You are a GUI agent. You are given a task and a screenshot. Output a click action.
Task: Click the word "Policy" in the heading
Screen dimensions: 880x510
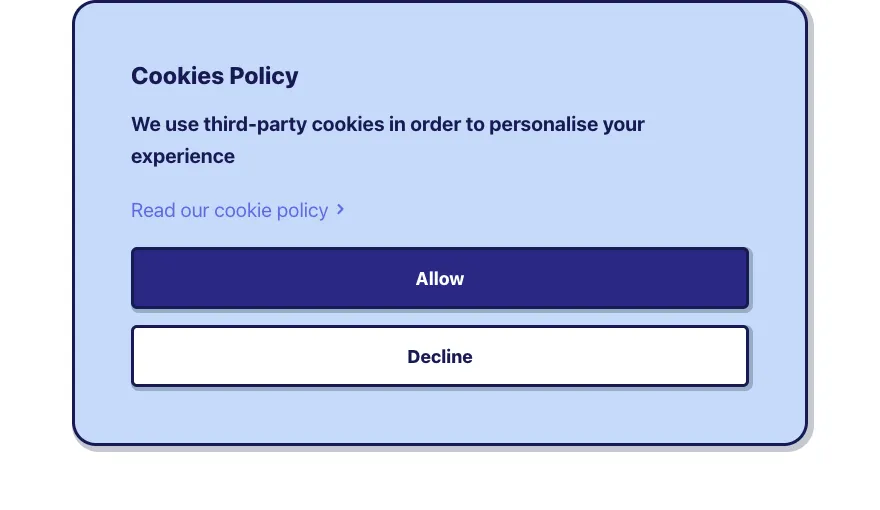coord(264,76)
